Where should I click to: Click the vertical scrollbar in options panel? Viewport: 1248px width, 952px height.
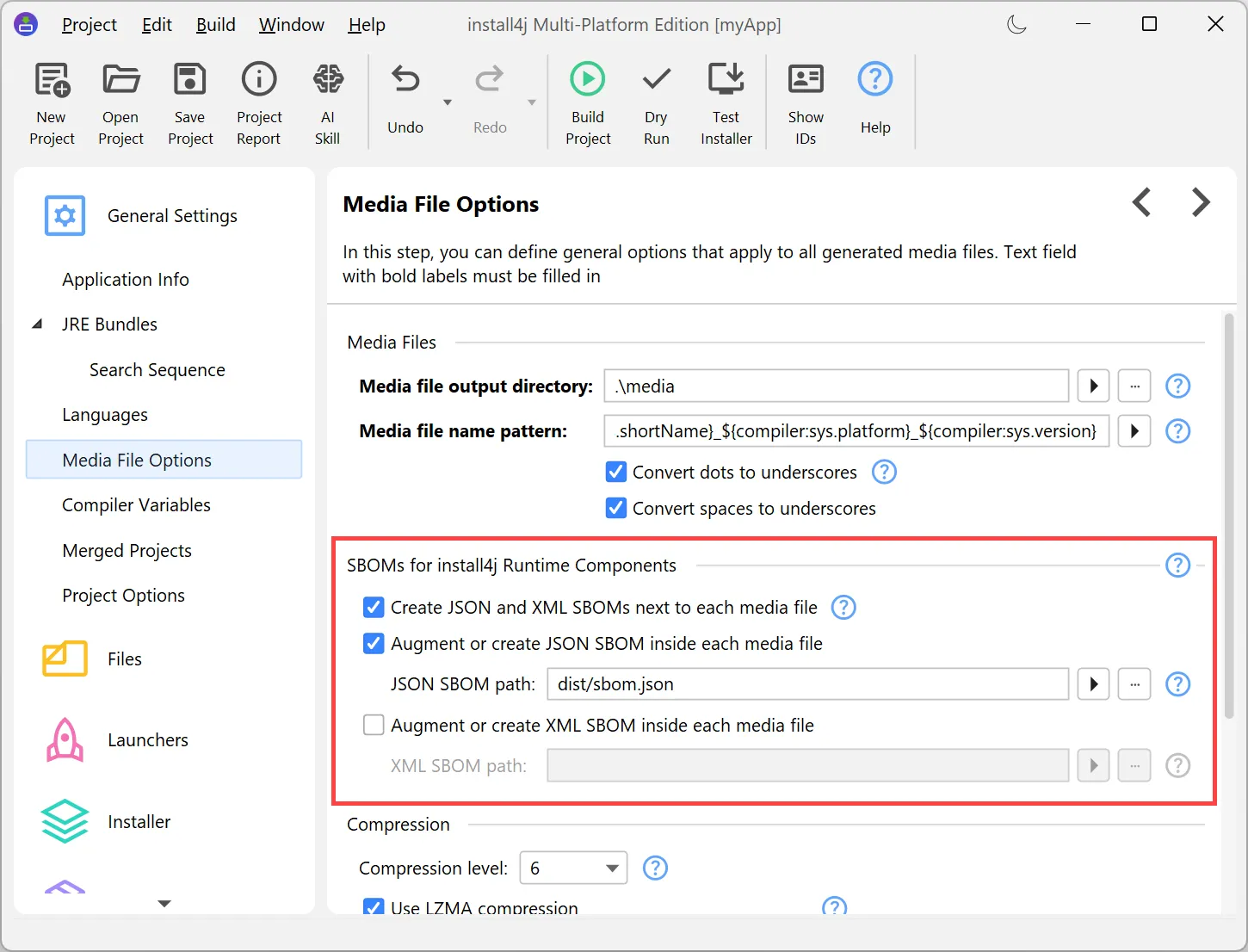1229,516
